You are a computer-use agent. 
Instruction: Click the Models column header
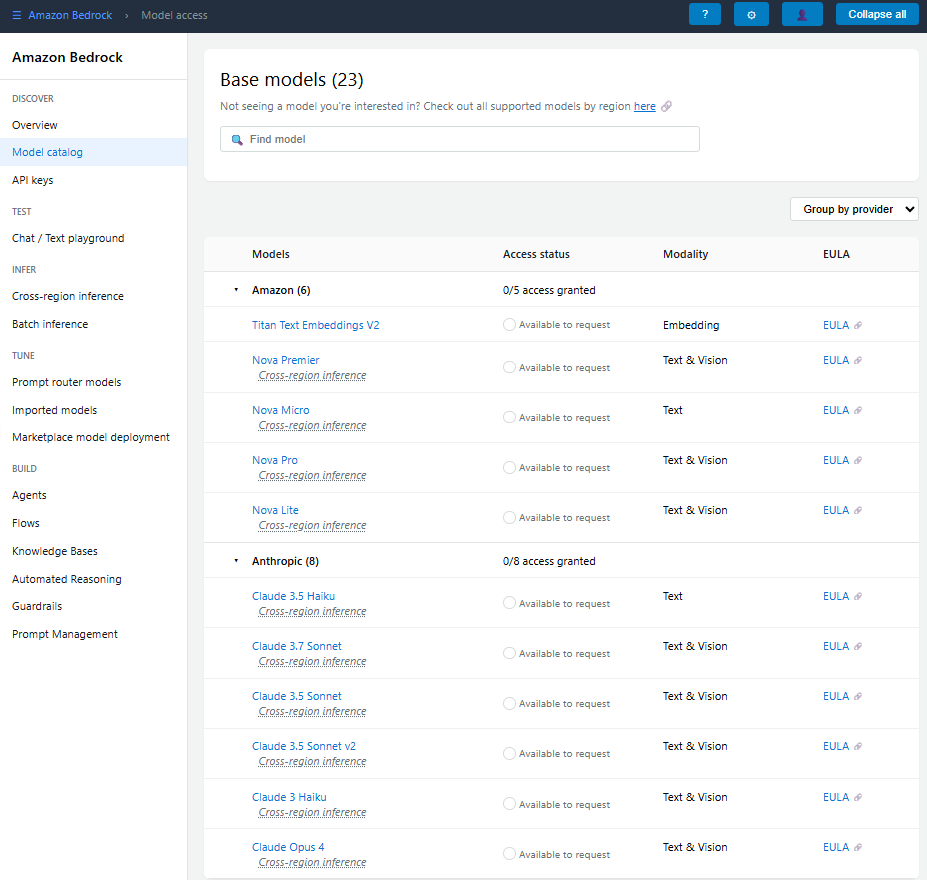(x=271, y=254)
